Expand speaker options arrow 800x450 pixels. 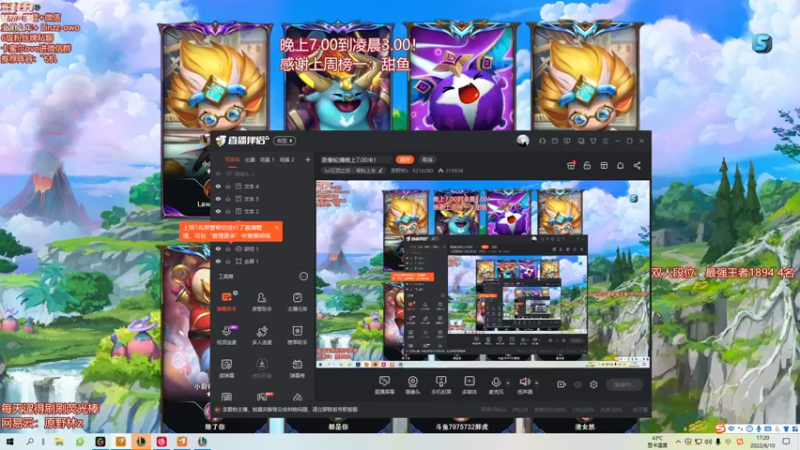(537, 383)
